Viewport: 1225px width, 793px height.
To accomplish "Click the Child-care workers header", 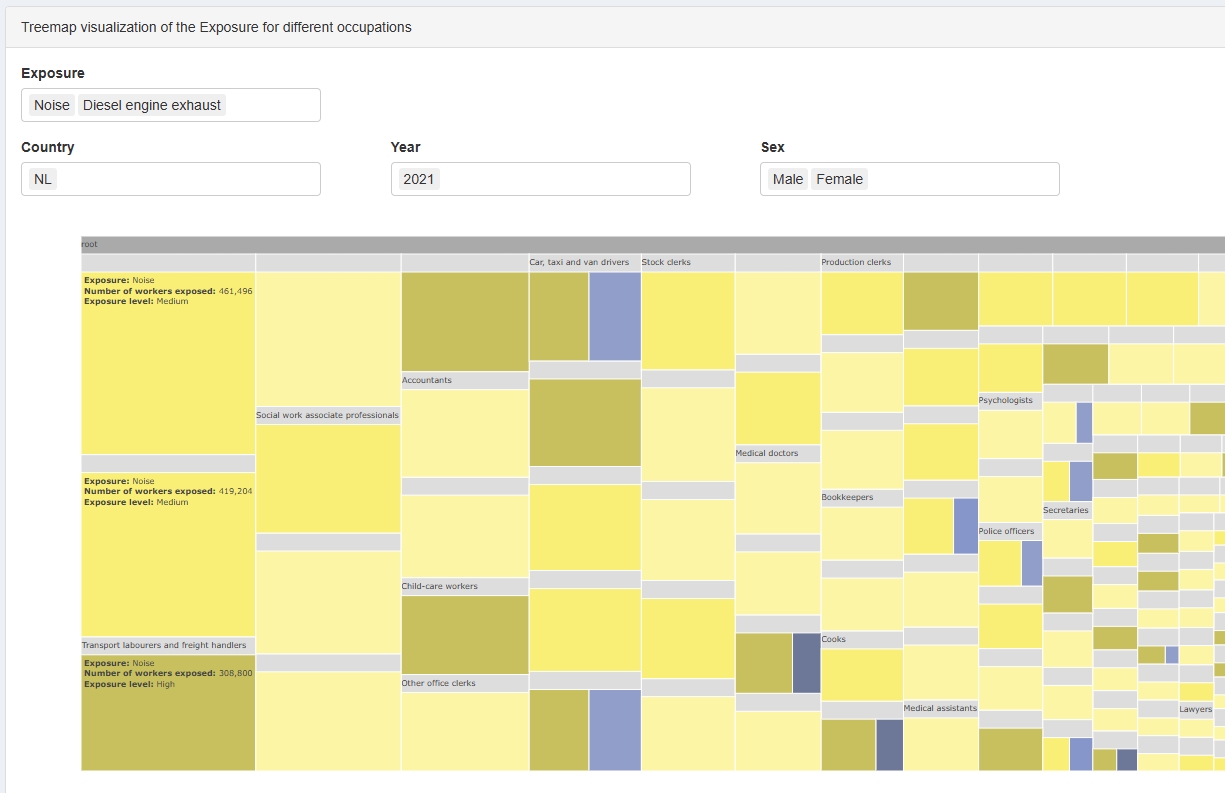I will [465, 586].
